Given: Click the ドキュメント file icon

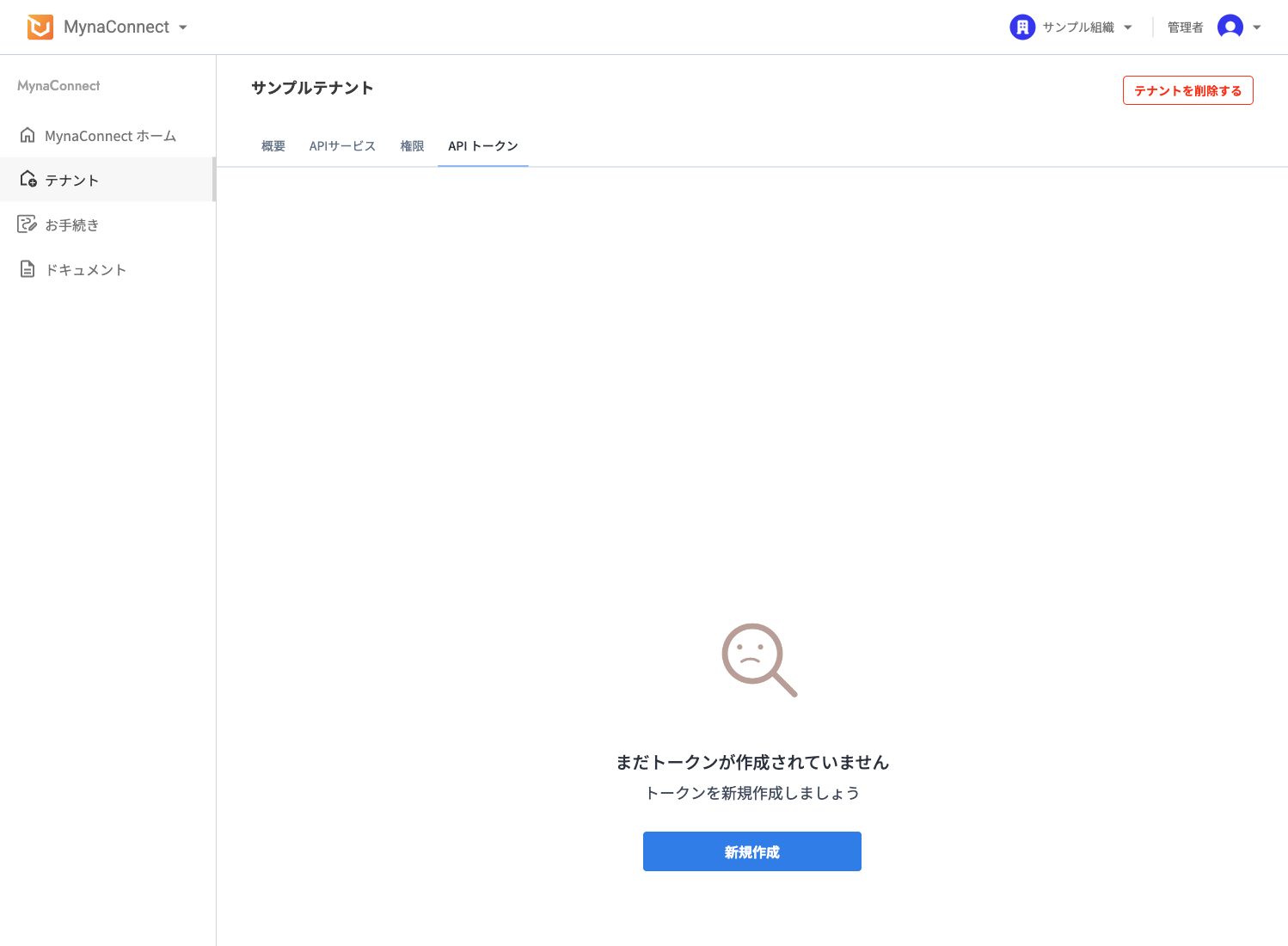Looking at the screenshot, I should pyautogui.click(x=28, y=269).
